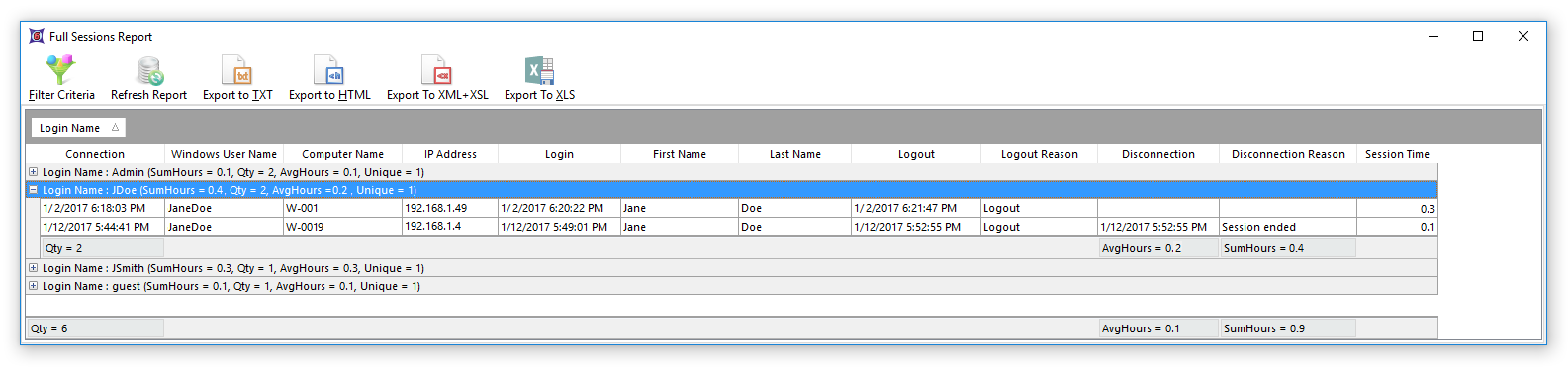This screenshot has width=1568, height=374.
Task: Click JDoe group SumHours = 0.4 footer
Action: pos(1288,248)
